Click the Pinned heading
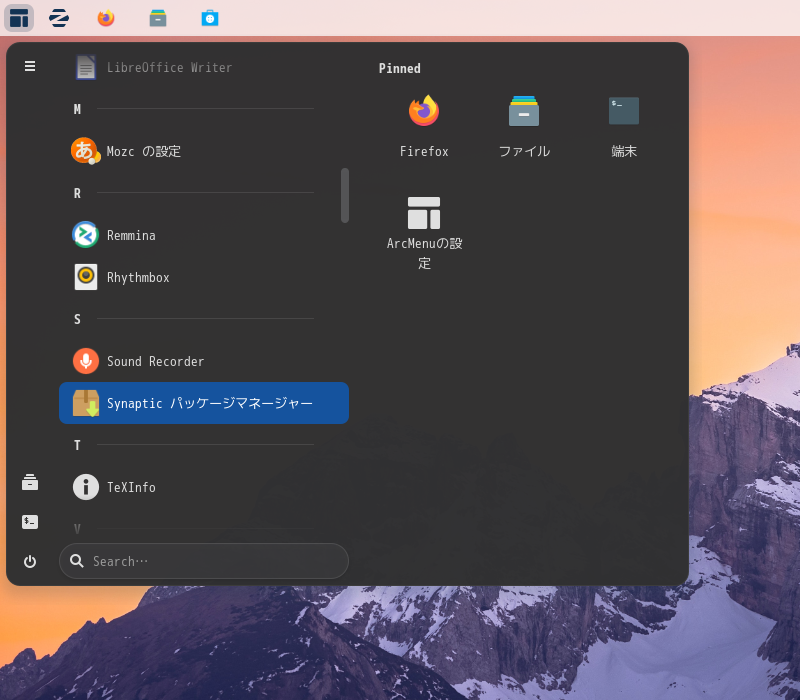Screen dimensions: 800x700 tap(399, 68)
